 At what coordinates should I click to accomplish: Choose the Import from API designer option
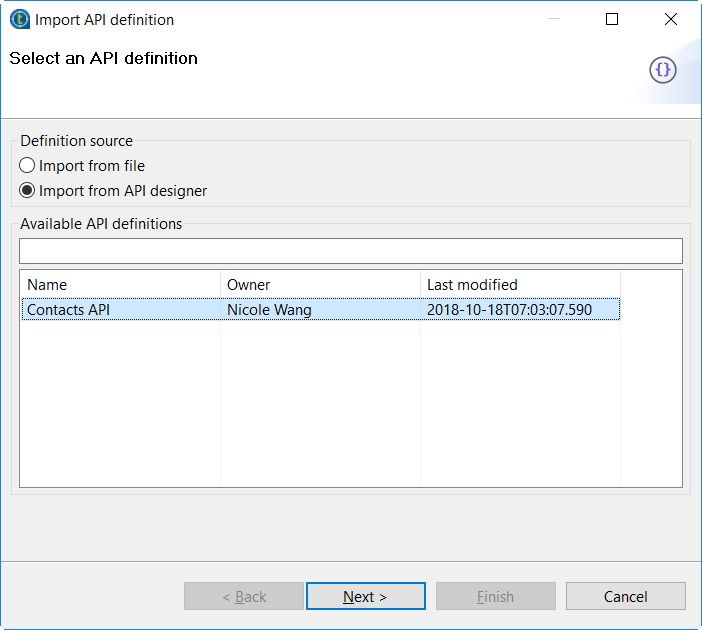[28, 190]
